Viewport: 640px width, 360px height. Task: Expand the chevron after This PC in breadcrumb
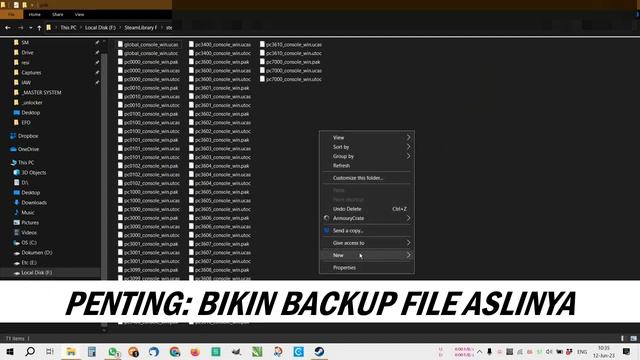coord(81,28)
